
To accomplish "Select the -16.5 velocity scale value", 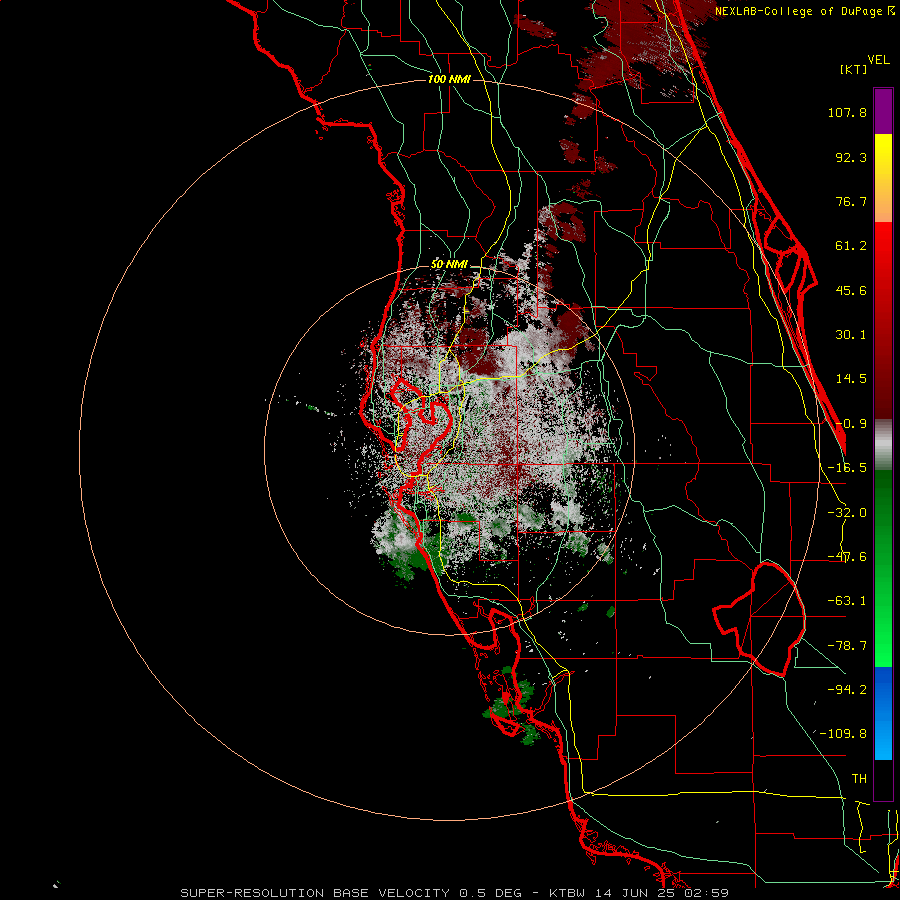I will pyautogui.click(x=847, y=468).
